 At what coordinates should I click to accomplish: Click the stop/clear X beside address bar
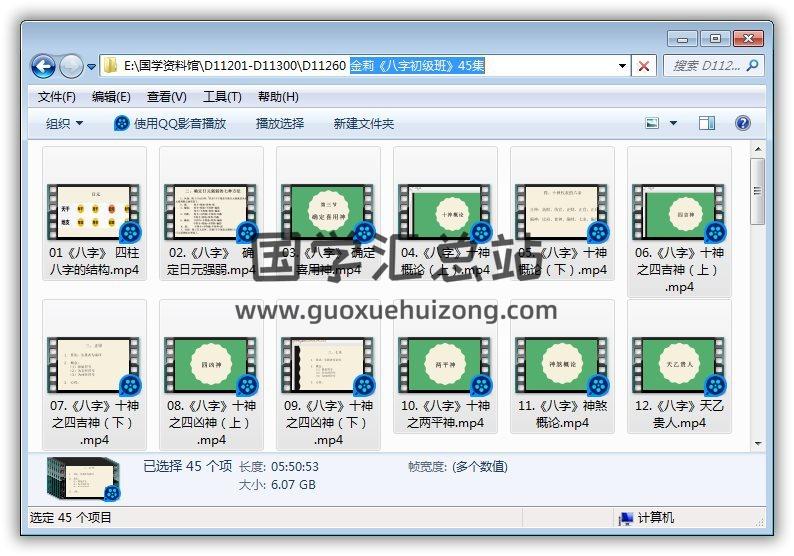pyautogui.click(x=645, y=66)
